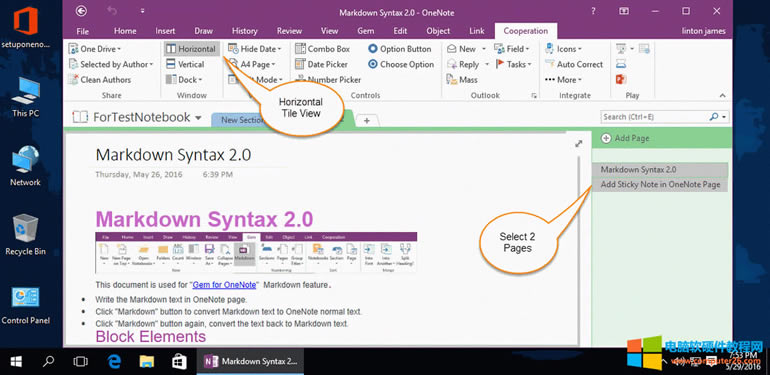The height and width of the screenshot is (375, 770).
Task: Click the scanner-like icon in the Play group
Action: point(621,64)
